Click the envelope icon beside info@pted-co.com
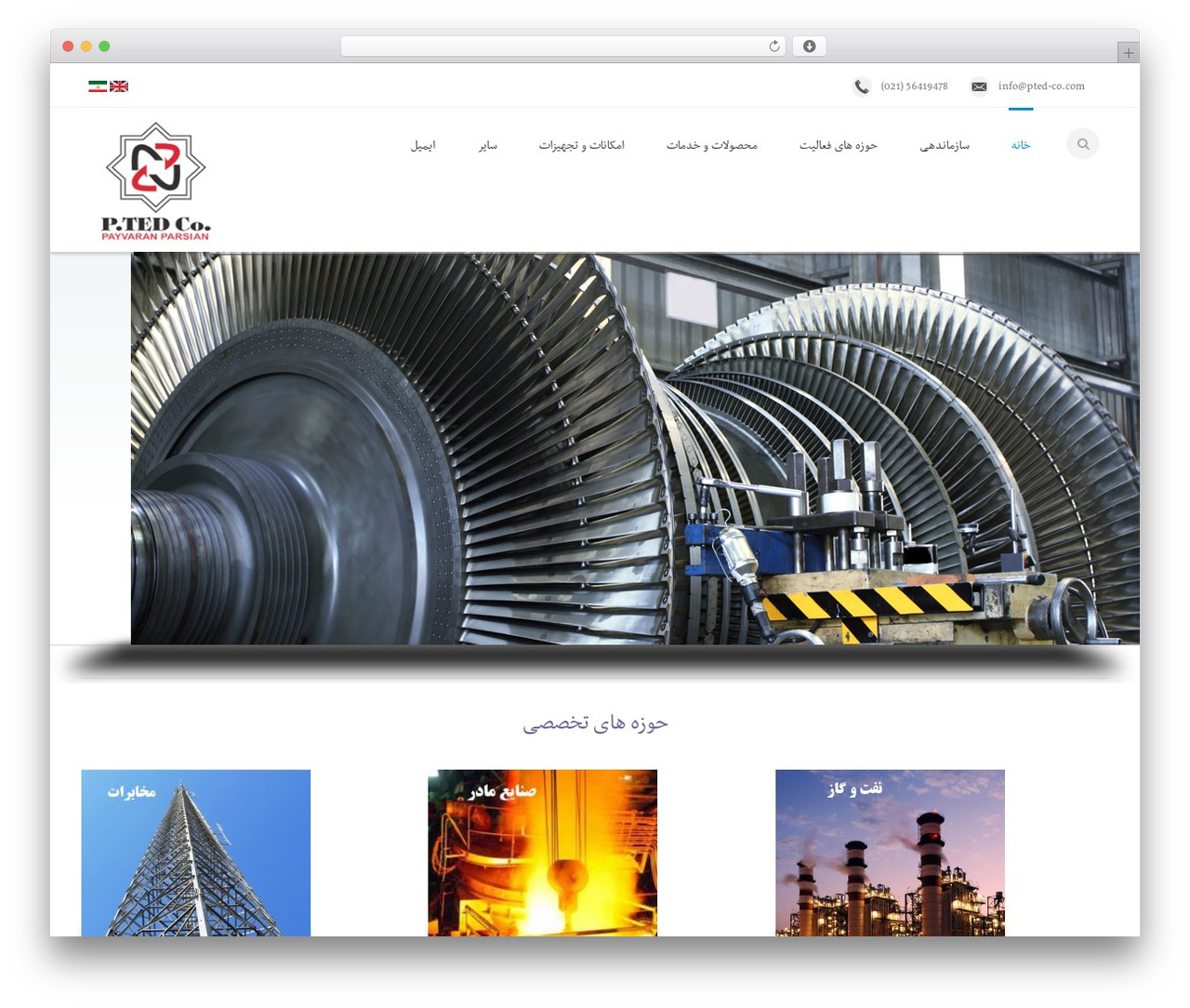 click(979, 86)
